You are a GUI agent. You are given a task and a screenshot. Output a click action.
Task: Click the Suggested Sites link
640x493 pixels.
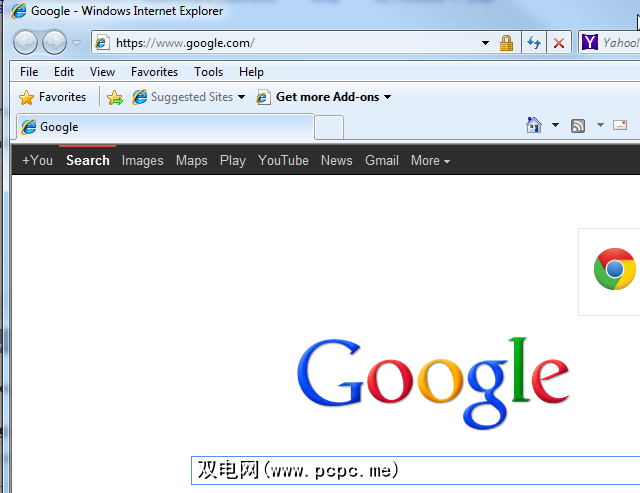(191, 97)
